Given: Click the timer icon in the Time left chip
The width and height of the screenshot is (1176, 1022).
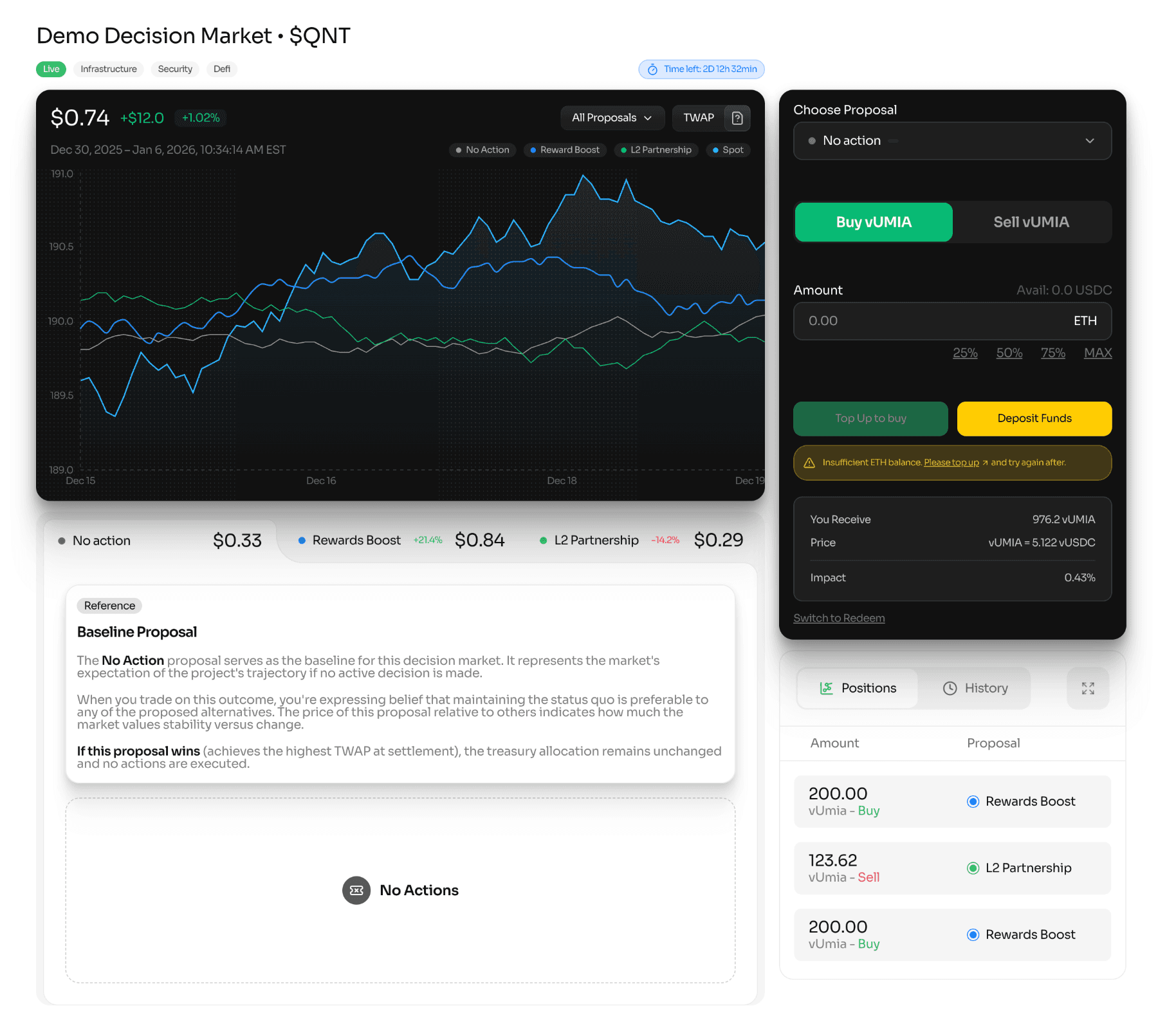Looking at the screenshot, I should pos(652,69).
